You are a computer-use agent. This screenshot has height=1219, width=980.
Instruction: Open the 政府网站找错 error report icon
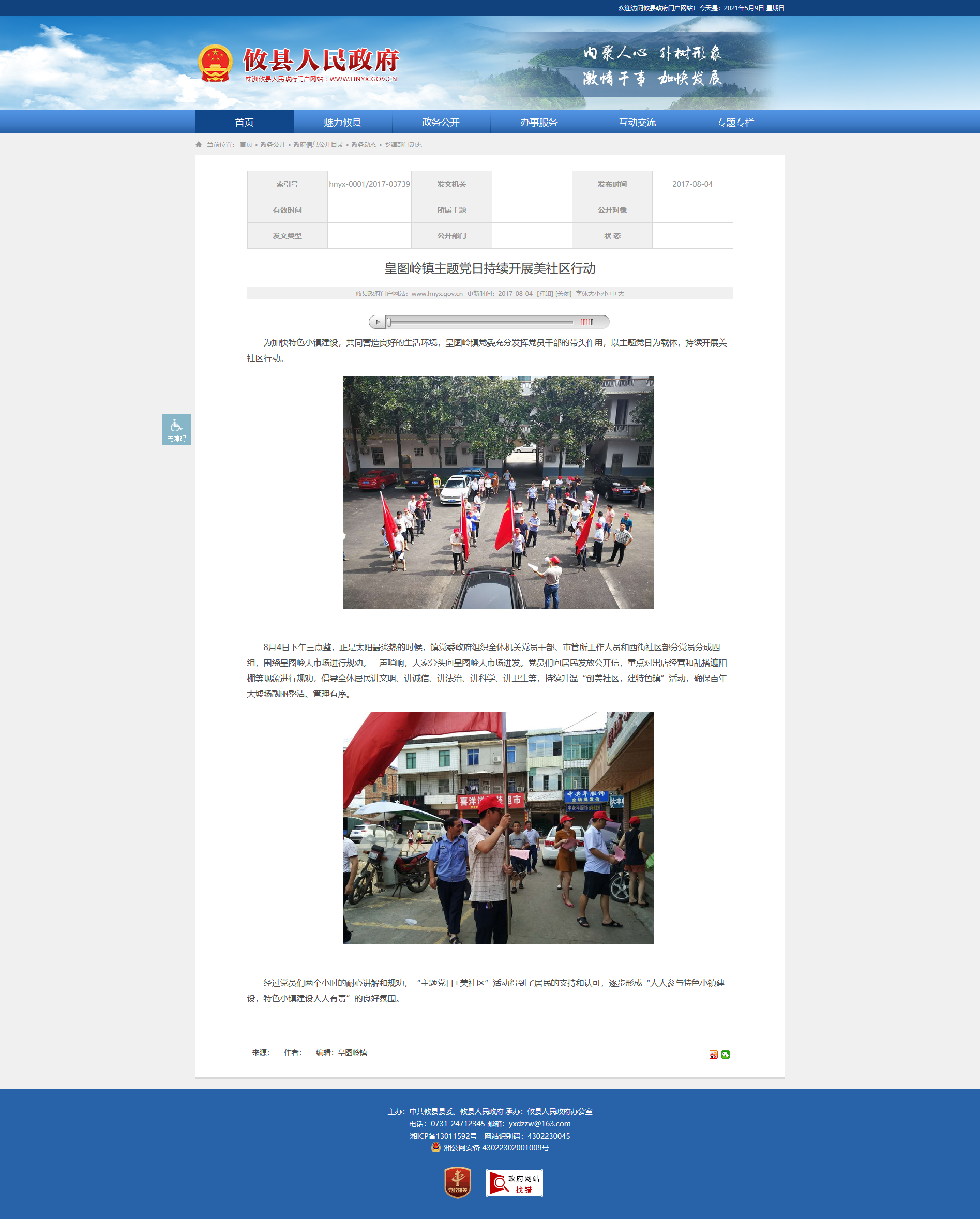[x=515, y=1183]
